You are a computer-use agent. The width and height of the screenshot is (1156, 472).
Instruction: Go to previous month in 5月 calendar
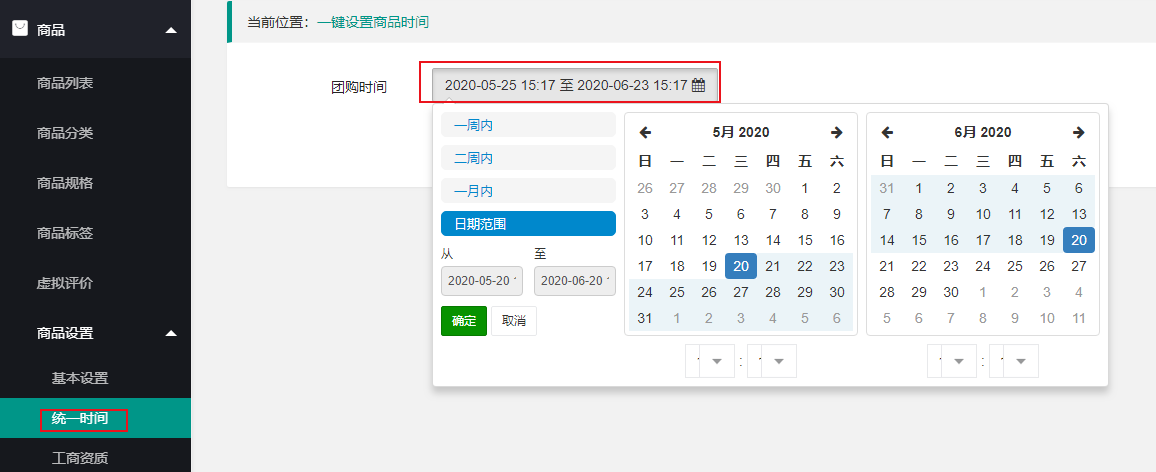point(645,133)
